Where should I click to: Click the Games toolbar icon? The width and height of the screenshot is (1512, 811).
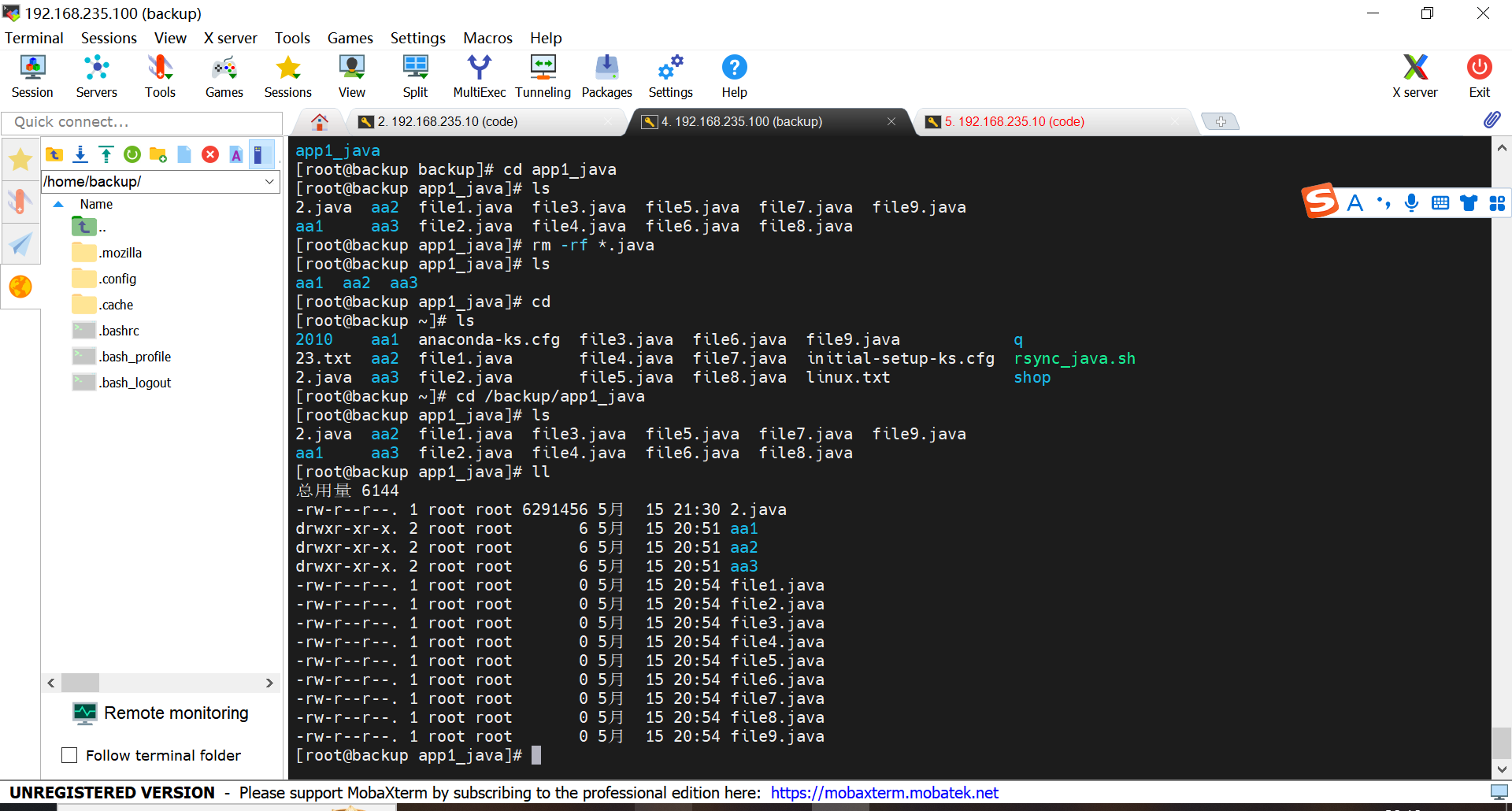tap(224, 76)
